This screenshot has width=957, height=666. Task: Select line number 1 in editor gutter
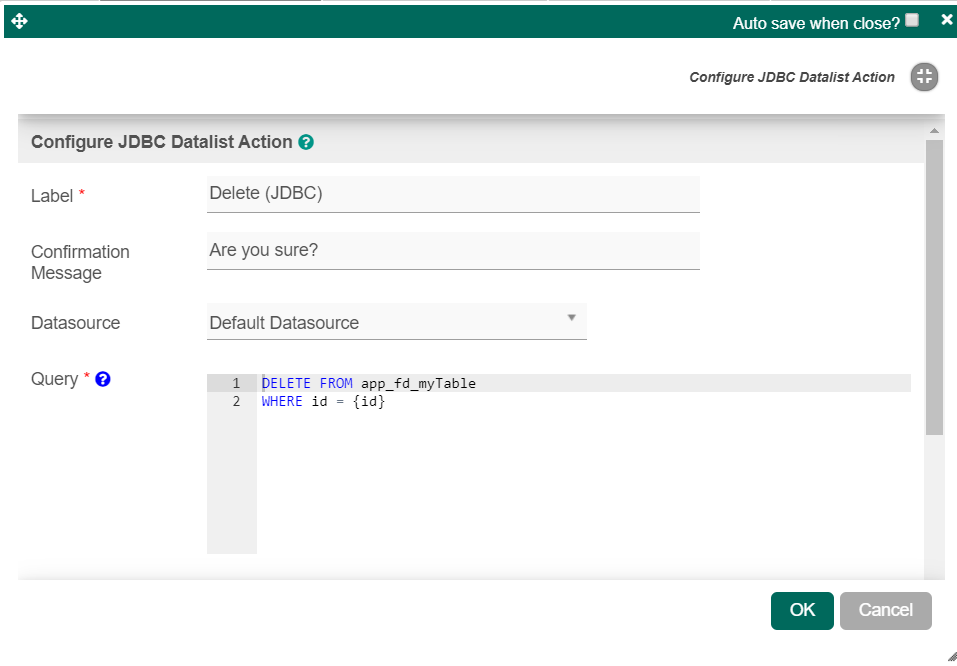236,383
